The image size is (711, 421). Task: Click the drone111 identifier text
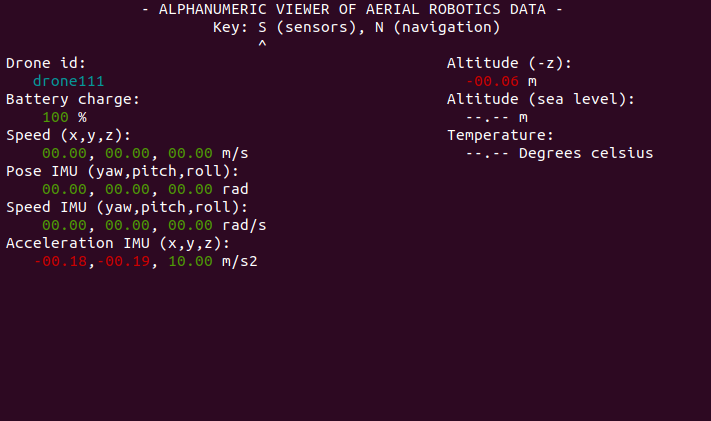(68, 81)
